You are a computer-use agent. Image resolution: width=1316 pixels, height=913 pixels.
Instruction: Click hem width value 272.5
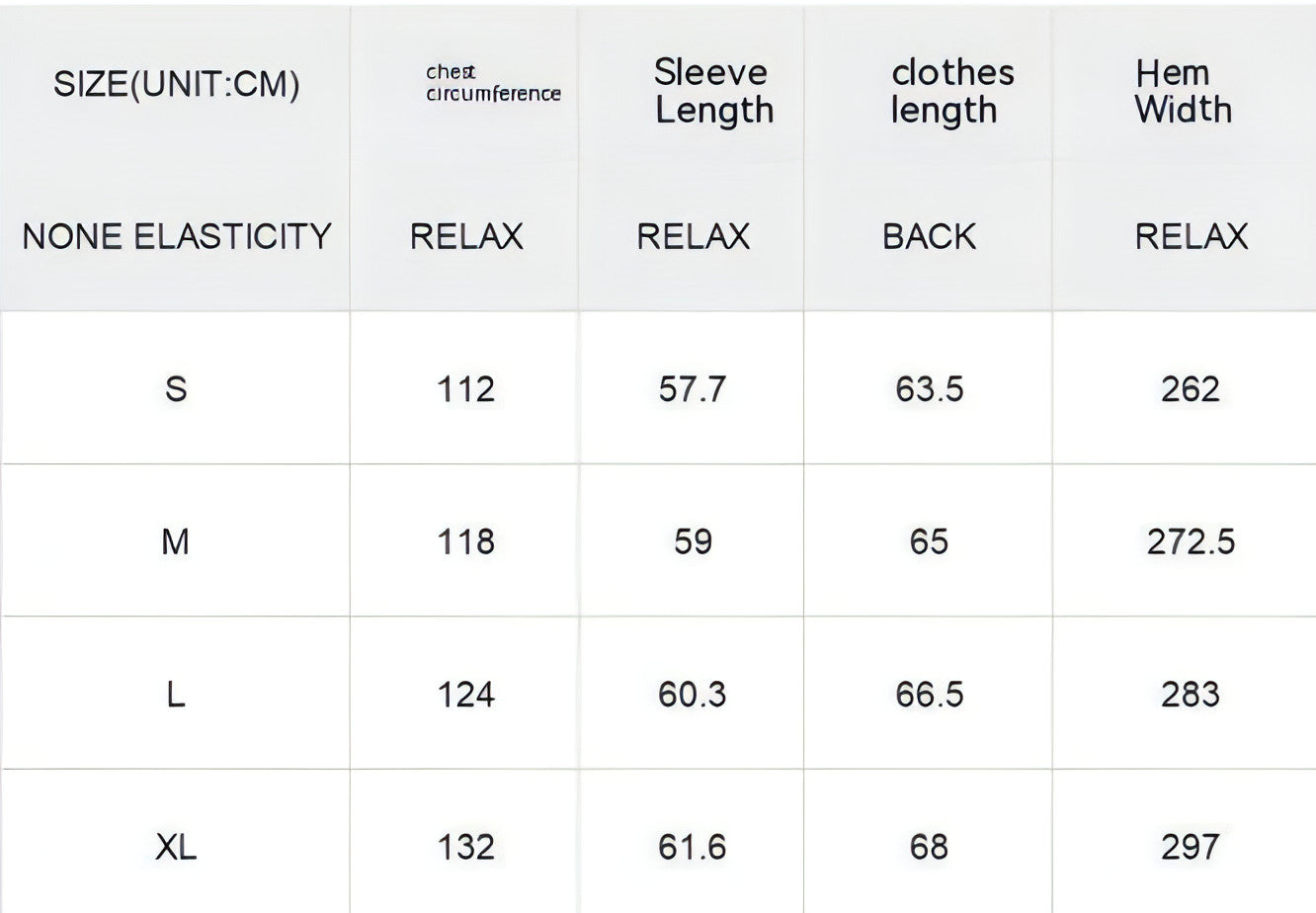click(1191, 541)
